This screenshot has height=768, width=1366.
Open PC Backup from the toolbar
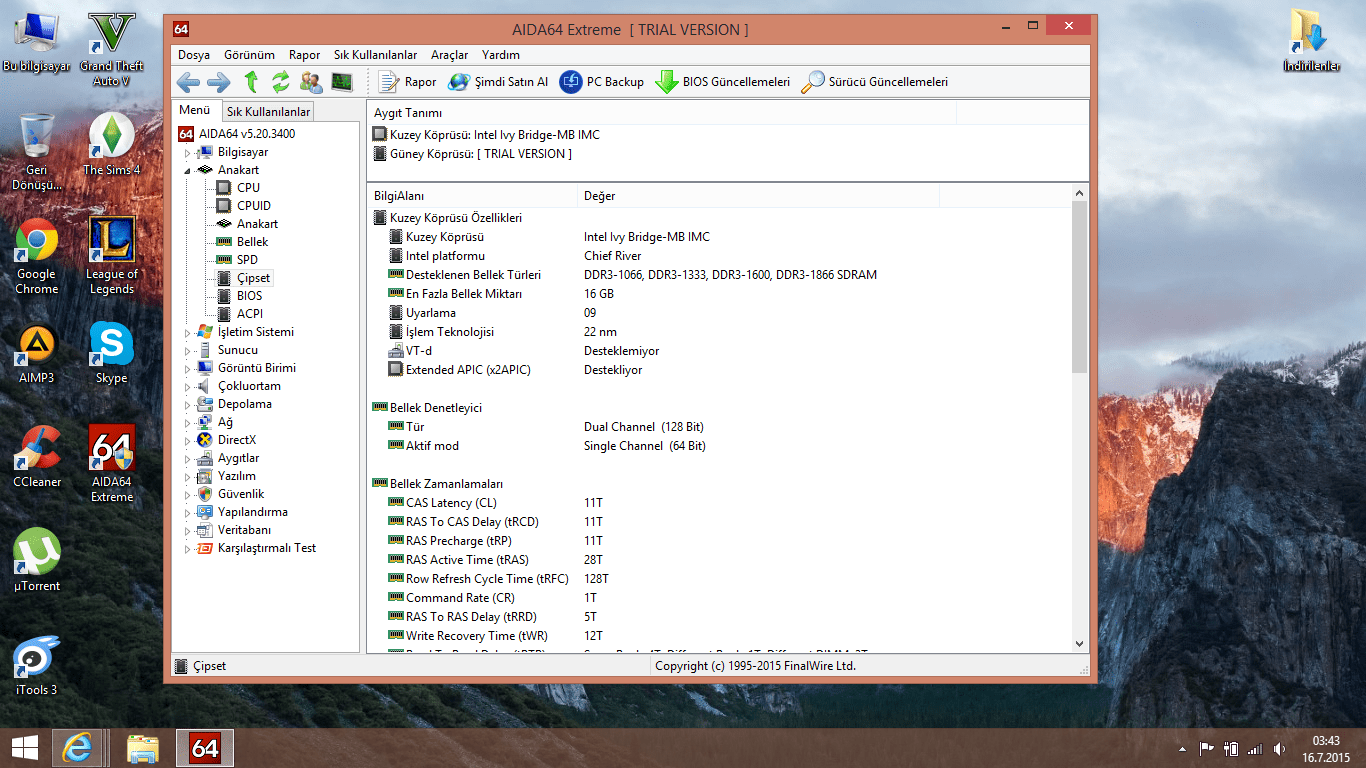point(602,82)
